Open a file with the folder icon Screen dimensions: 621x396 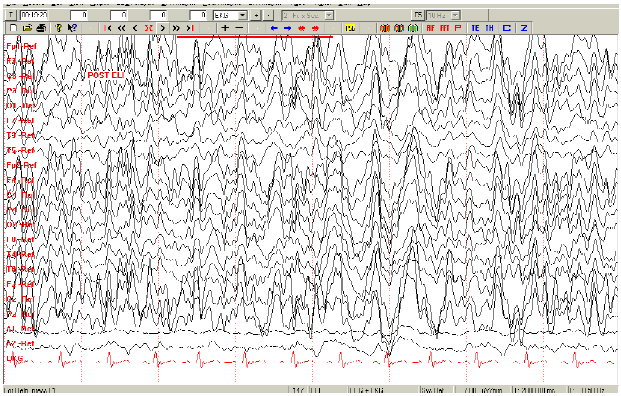[x=27, y=28]
